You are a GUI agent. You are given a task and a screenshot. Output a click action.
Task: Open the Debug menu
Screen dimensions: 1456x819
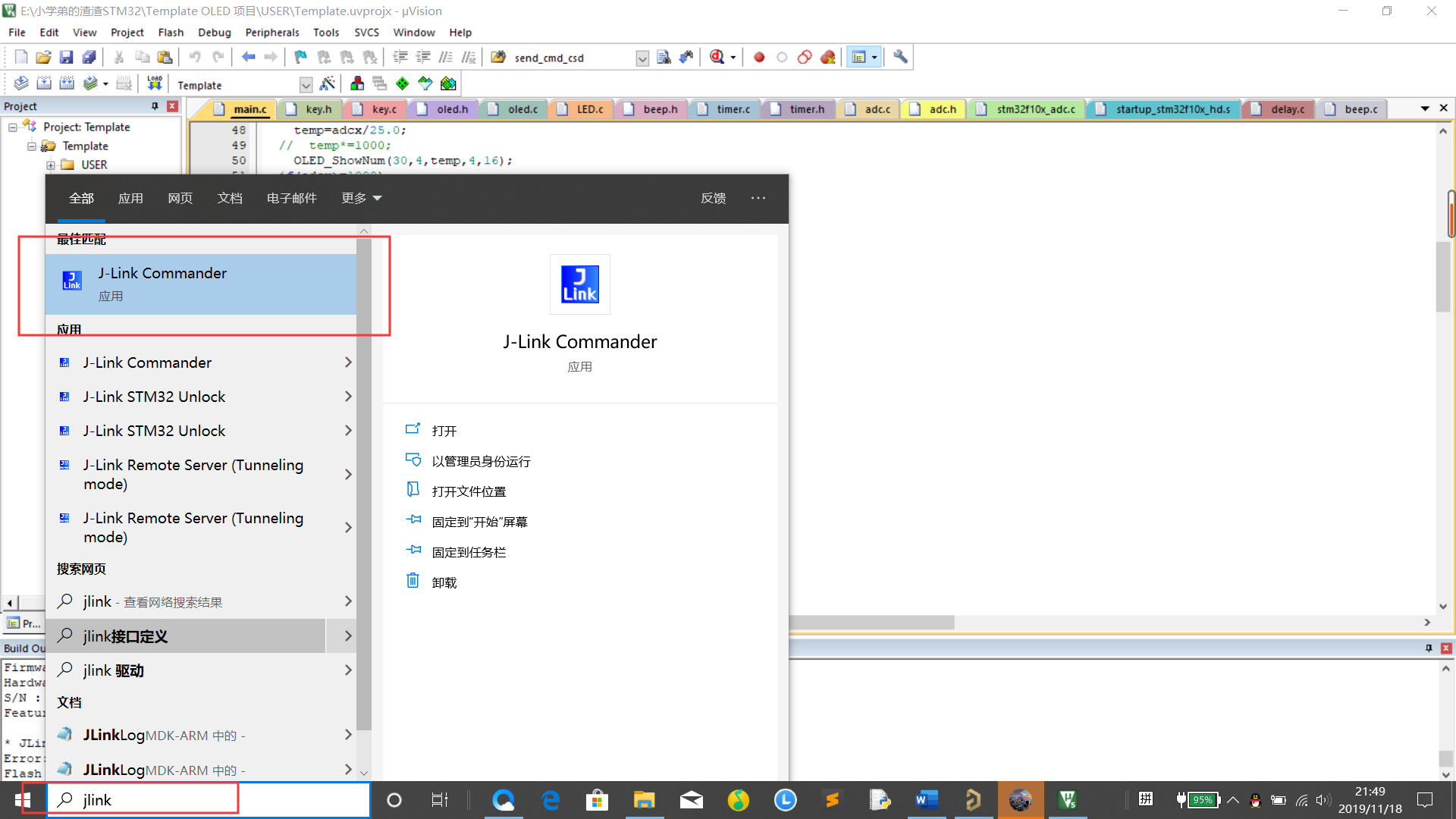coord(214,32)
